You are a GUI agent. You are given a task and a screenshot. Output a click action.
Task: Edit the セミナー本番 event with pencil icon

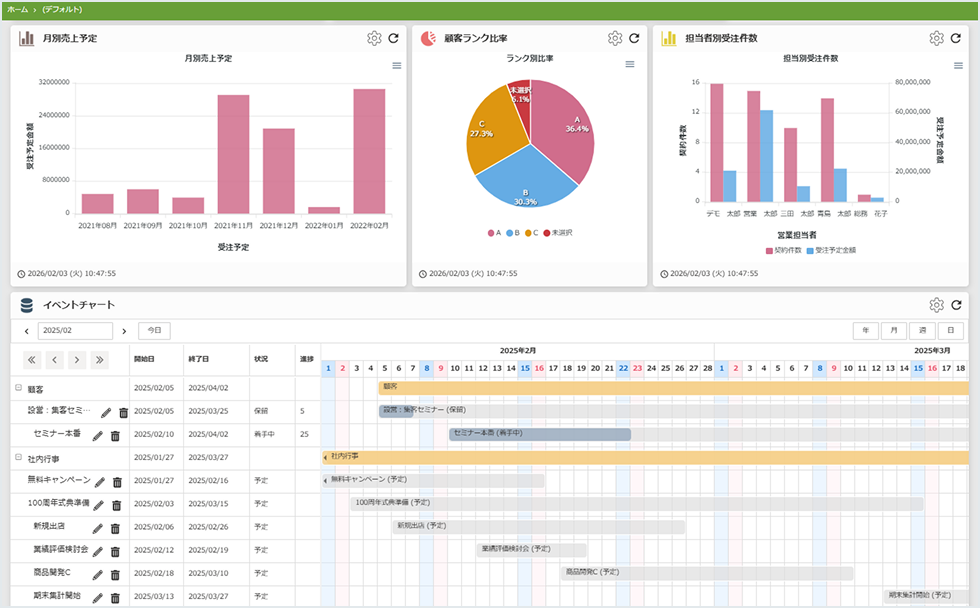[x=97, y=435]
